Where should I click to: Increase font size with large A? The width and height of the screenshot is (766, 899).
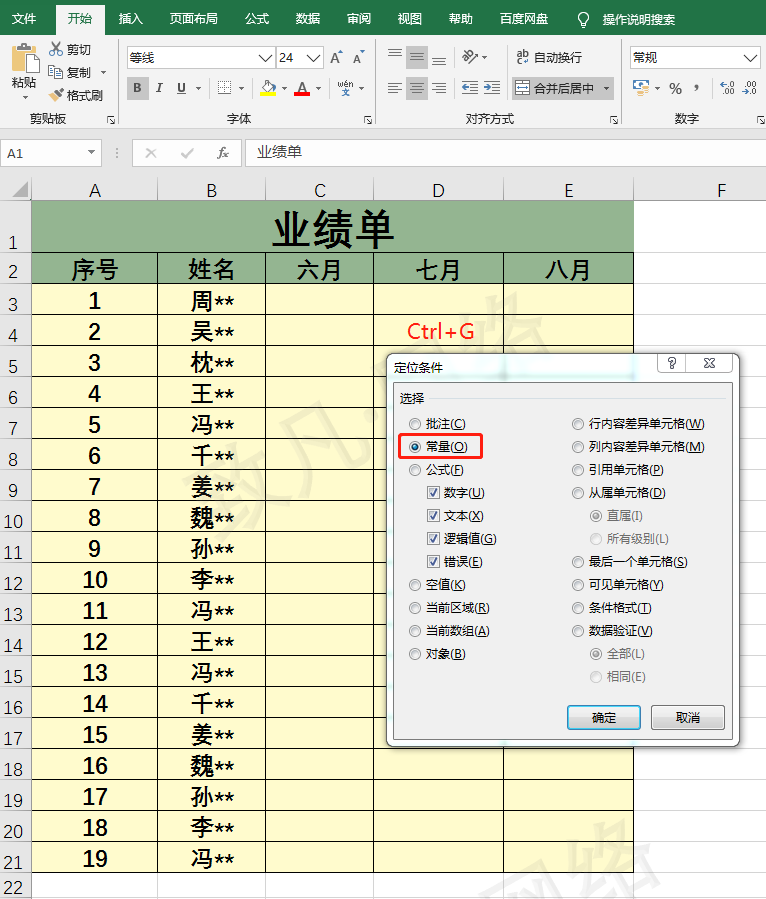(x=337, y=57)
